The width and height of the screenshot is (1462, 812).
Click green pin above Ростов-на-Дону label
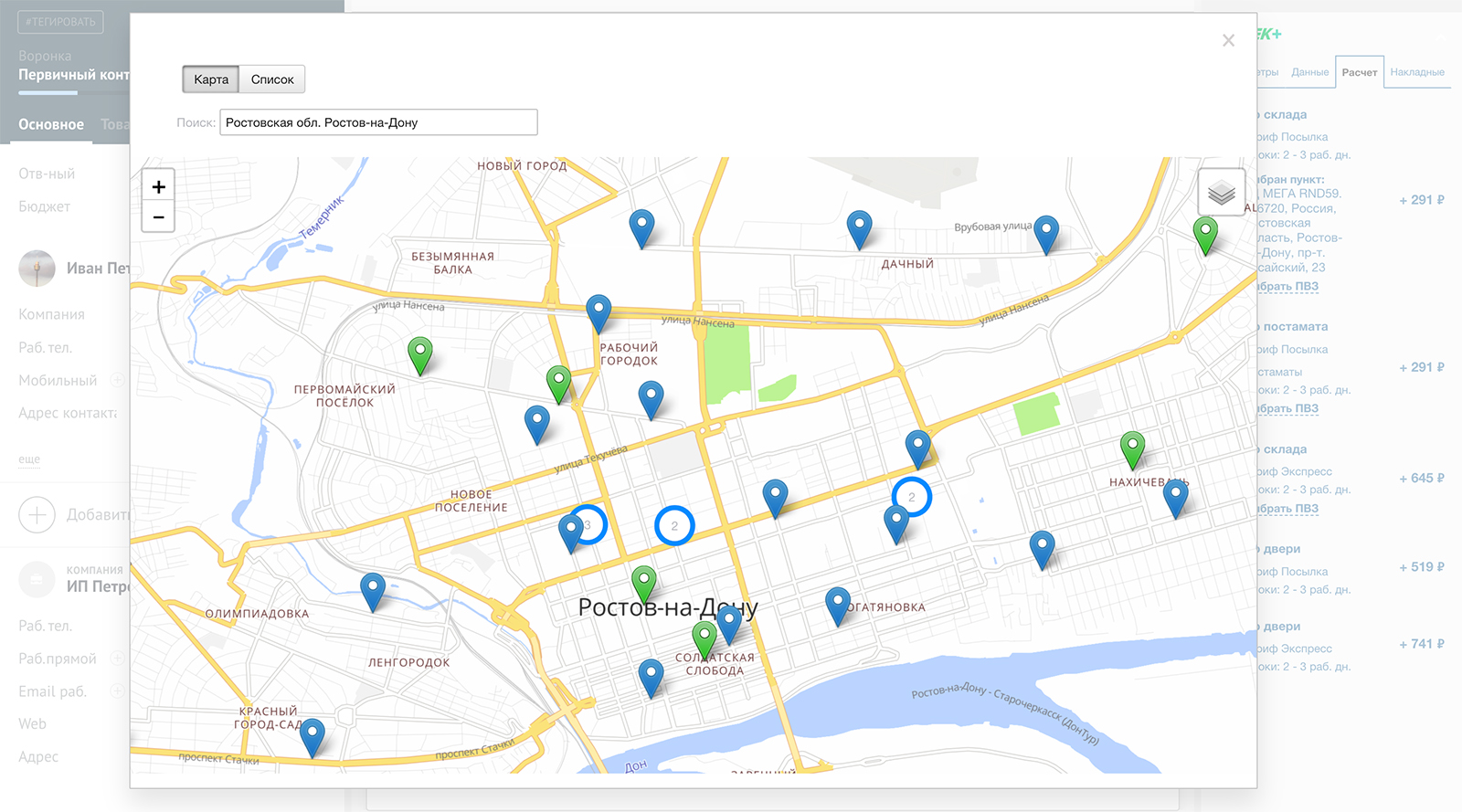(x=644, y=582)
